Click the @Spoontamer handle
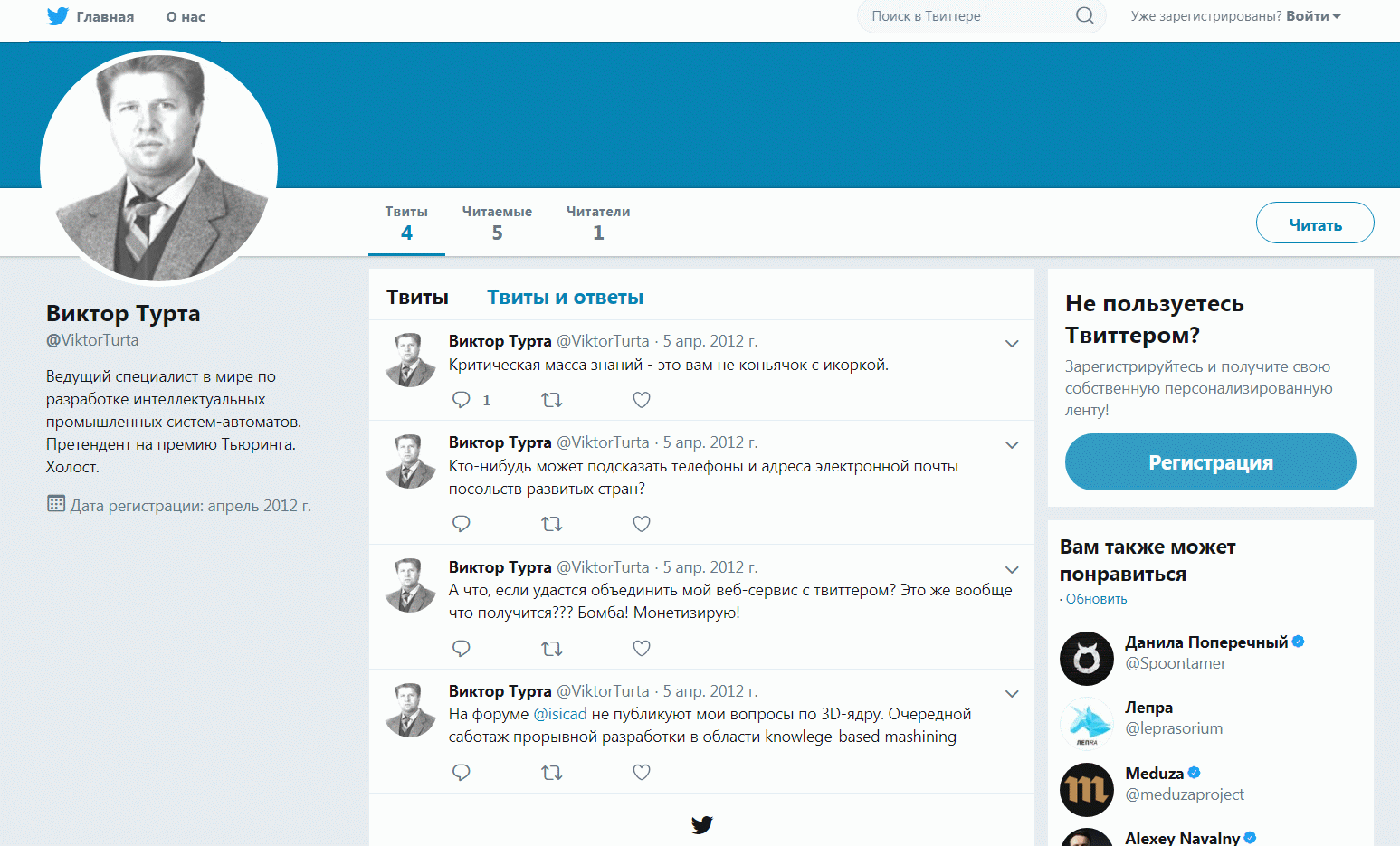 click(1176, 663)
